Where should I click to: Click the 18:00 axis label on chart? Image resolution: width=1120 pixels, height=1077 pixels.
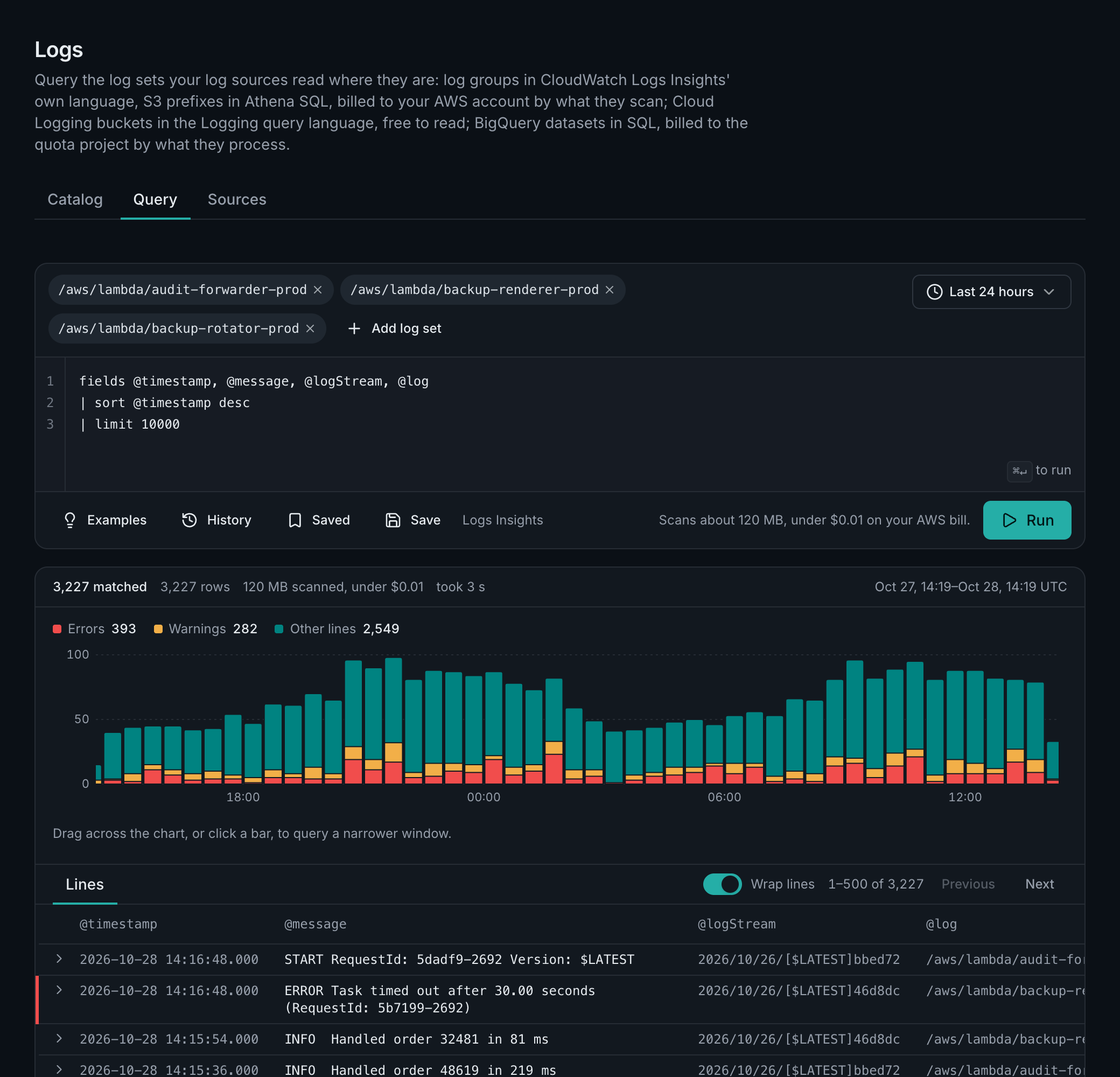tap(243, 797)
